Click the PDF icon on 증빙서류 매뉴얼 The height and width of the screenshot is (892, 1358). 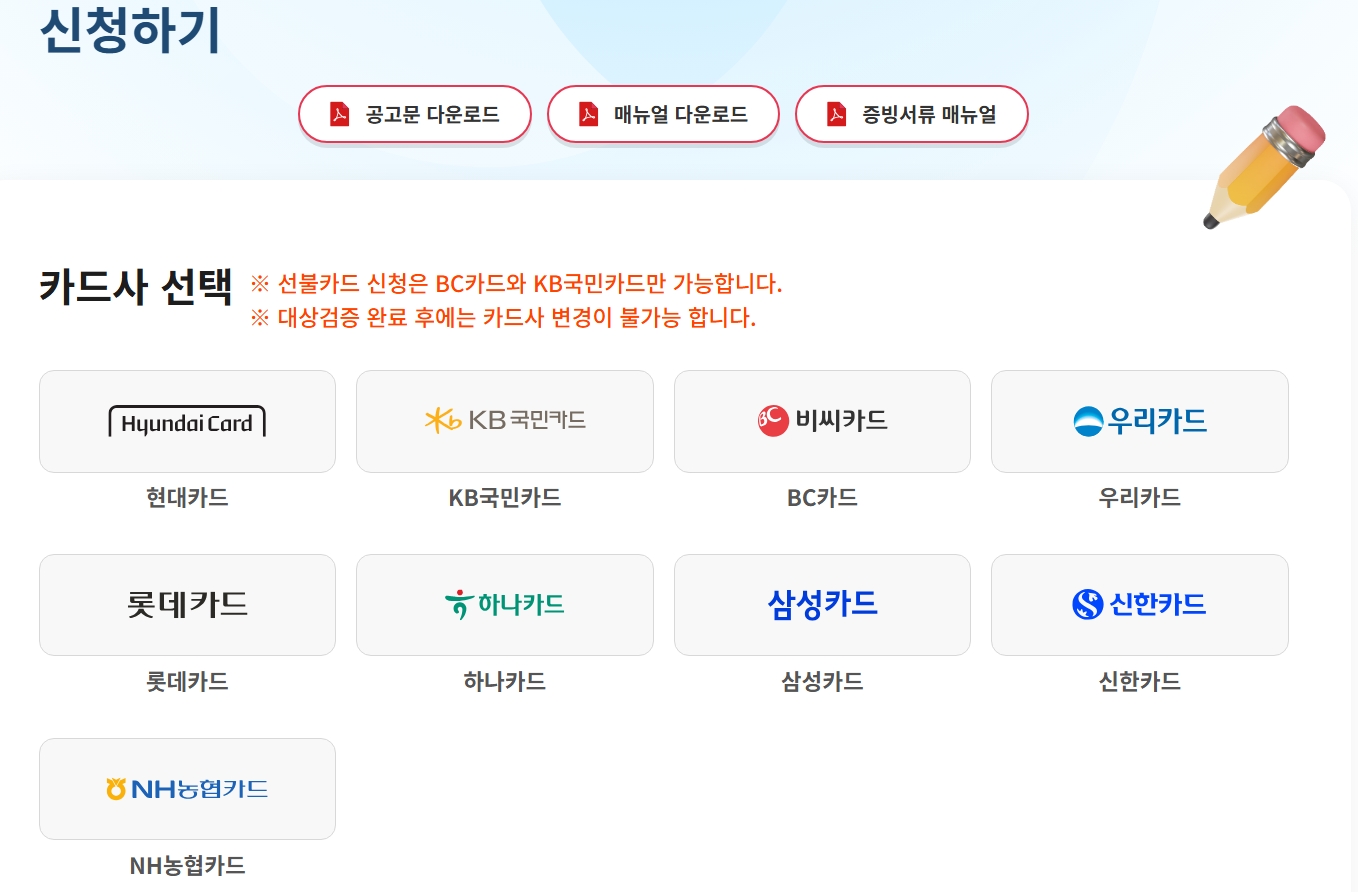(836, 113)
